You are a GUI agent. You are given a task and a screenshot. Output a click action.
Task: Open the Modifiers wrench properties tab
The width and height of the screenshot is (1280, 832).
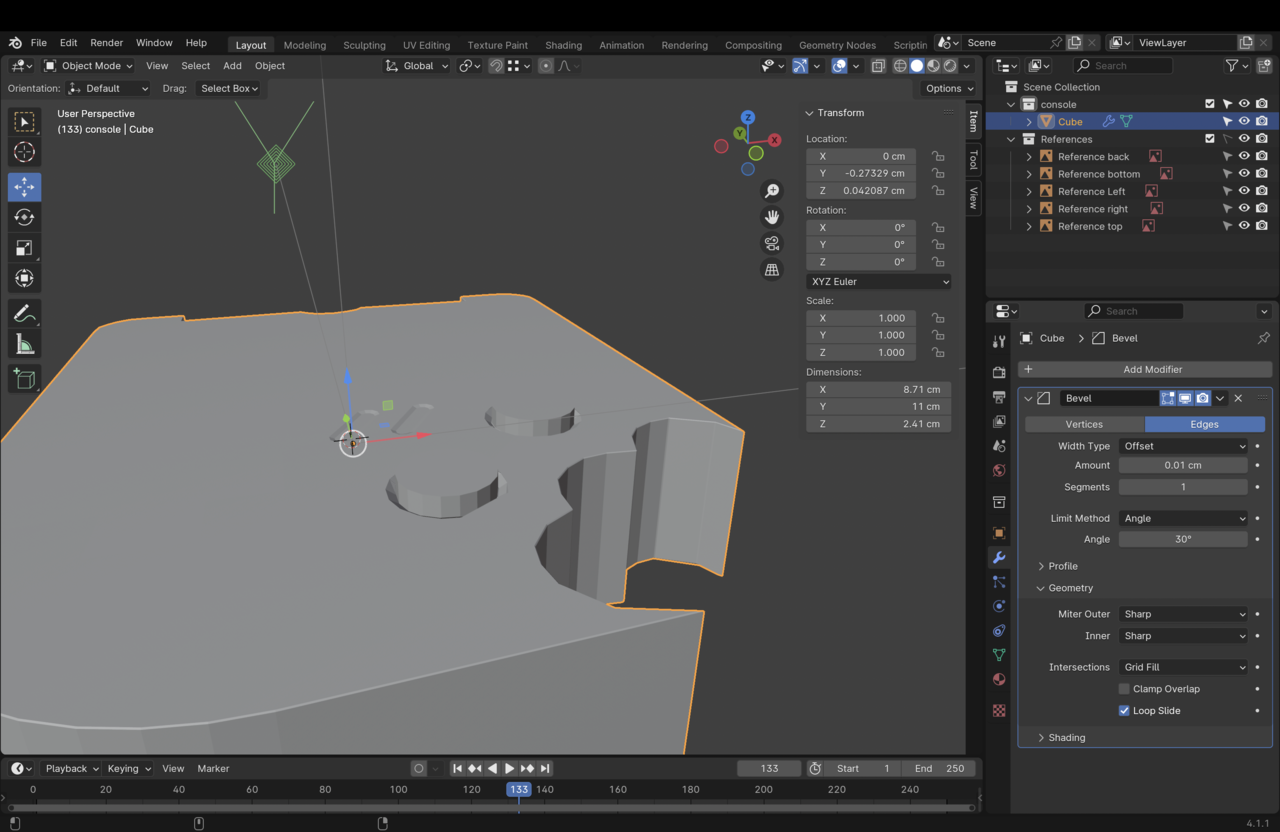pyautogui.click(x=998, y=557)
